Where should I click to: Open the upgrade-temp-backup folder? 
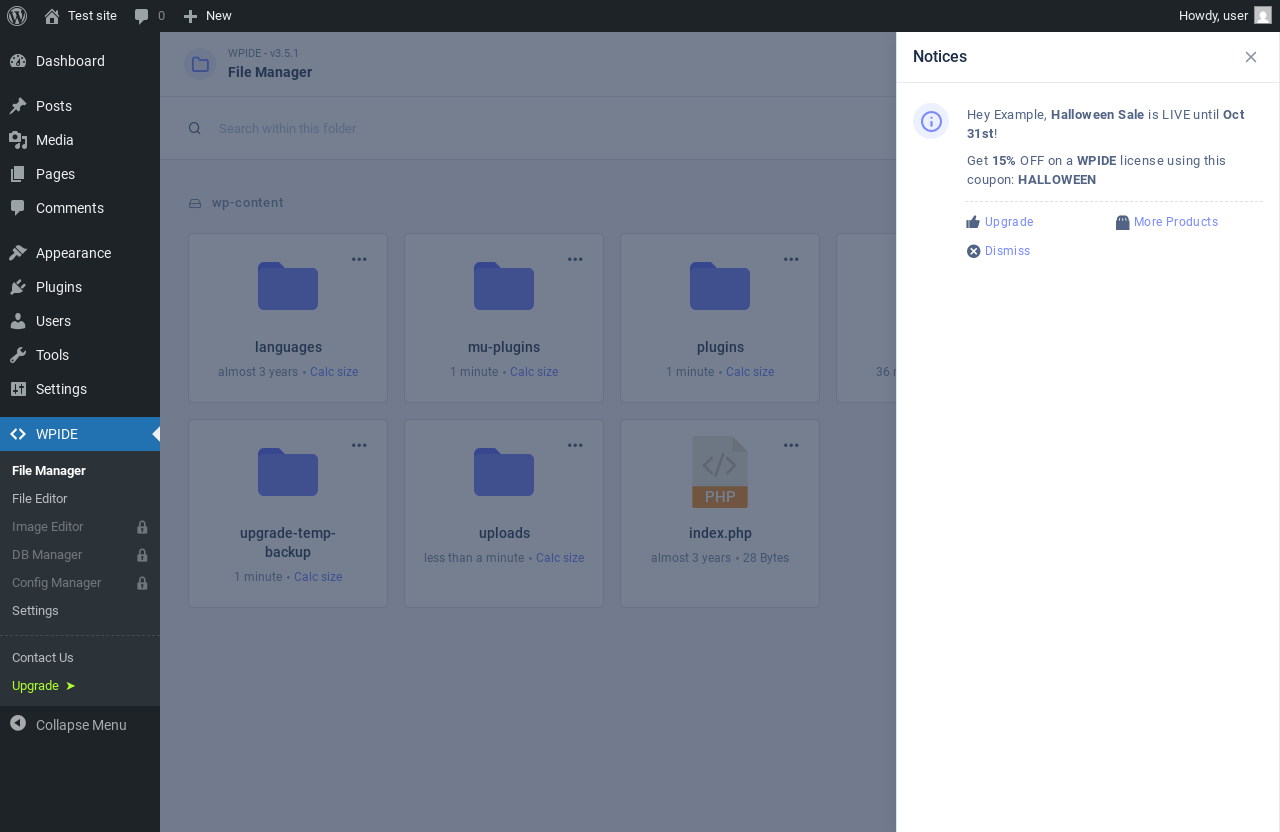pyautogui.click(x=288, y=472)
